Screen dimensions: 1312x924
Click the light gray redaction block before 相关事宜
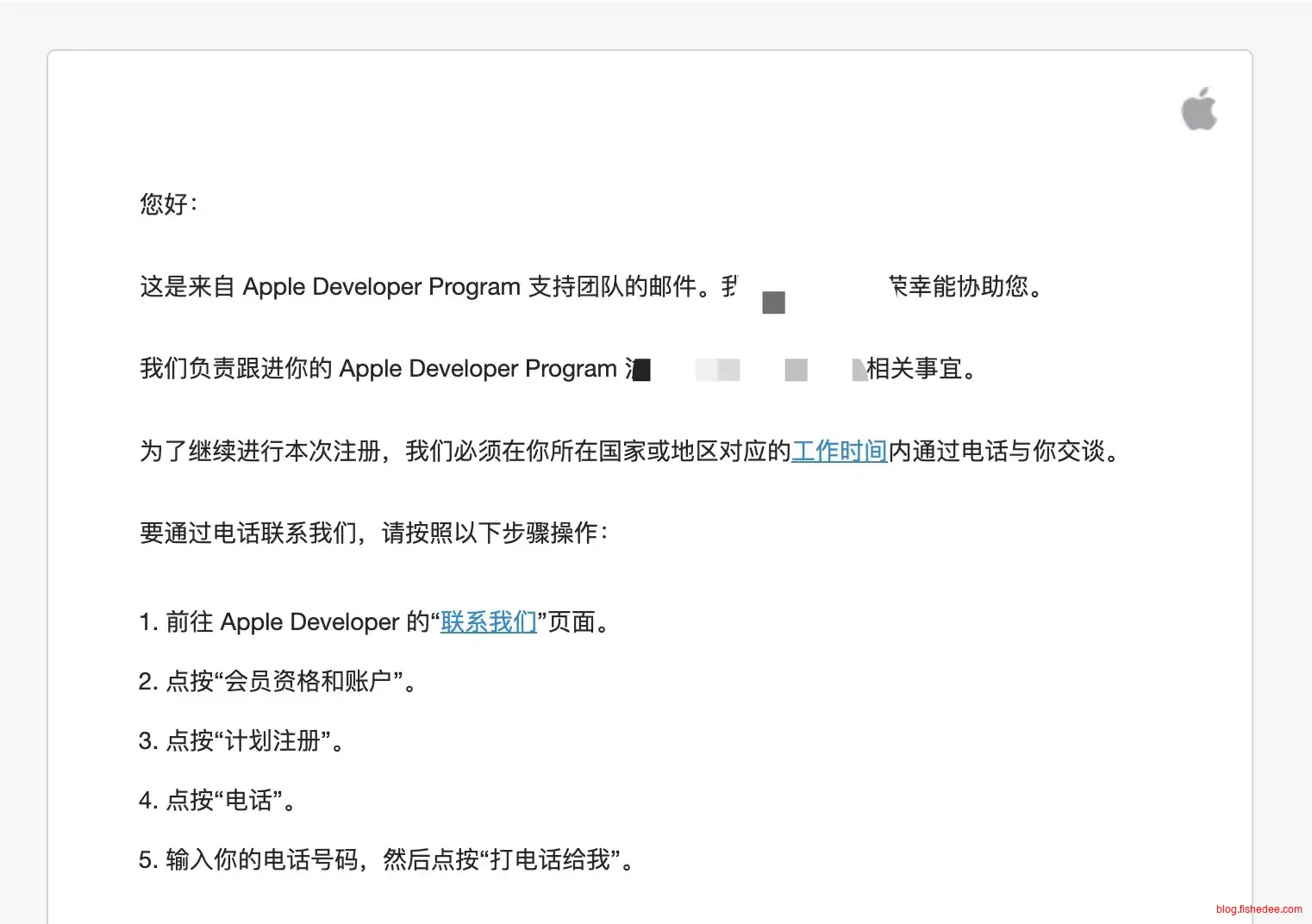(x=796, y=370)
